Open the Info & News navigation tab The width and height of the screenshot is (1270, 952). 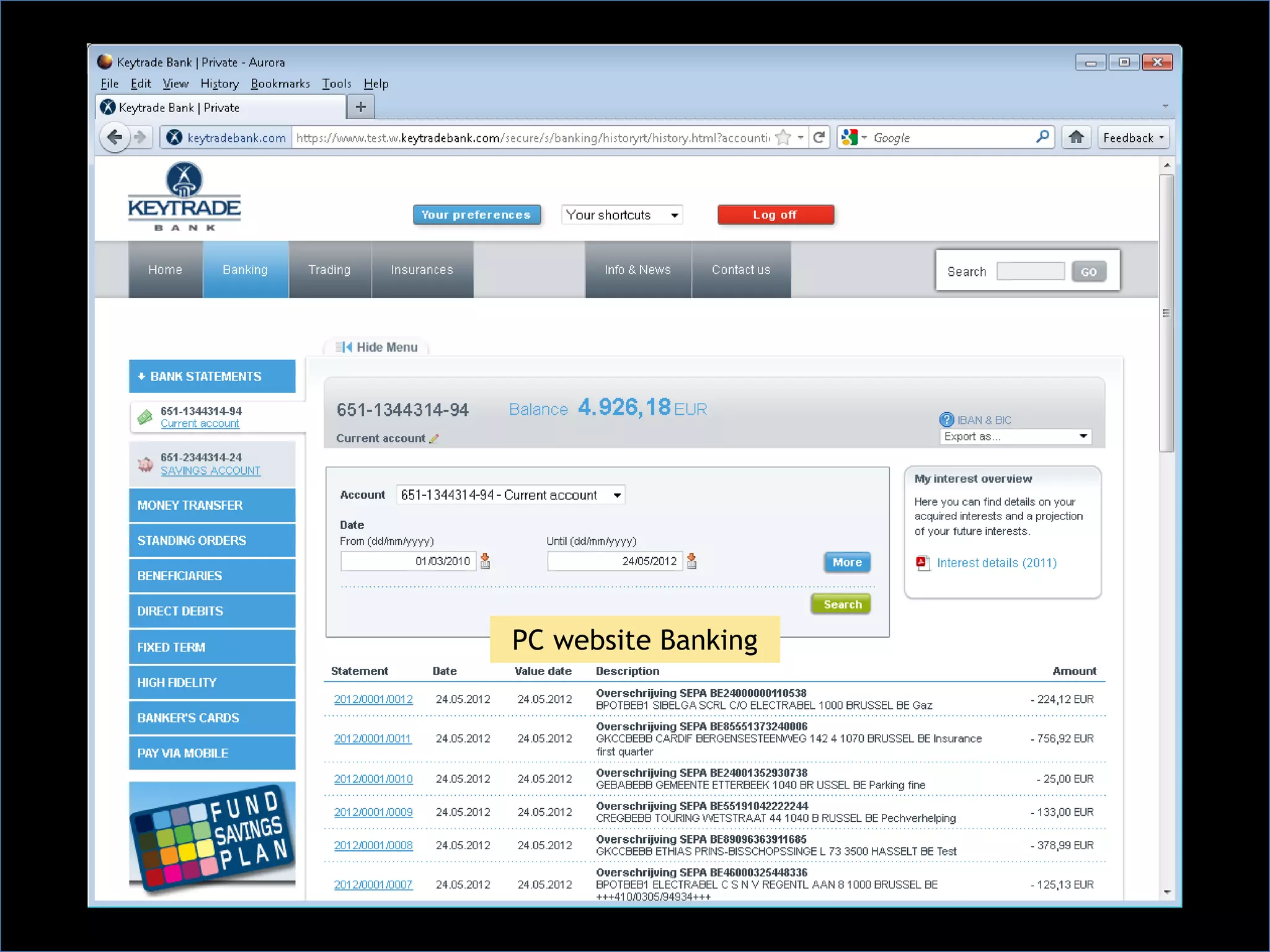(x=638, y=270)
